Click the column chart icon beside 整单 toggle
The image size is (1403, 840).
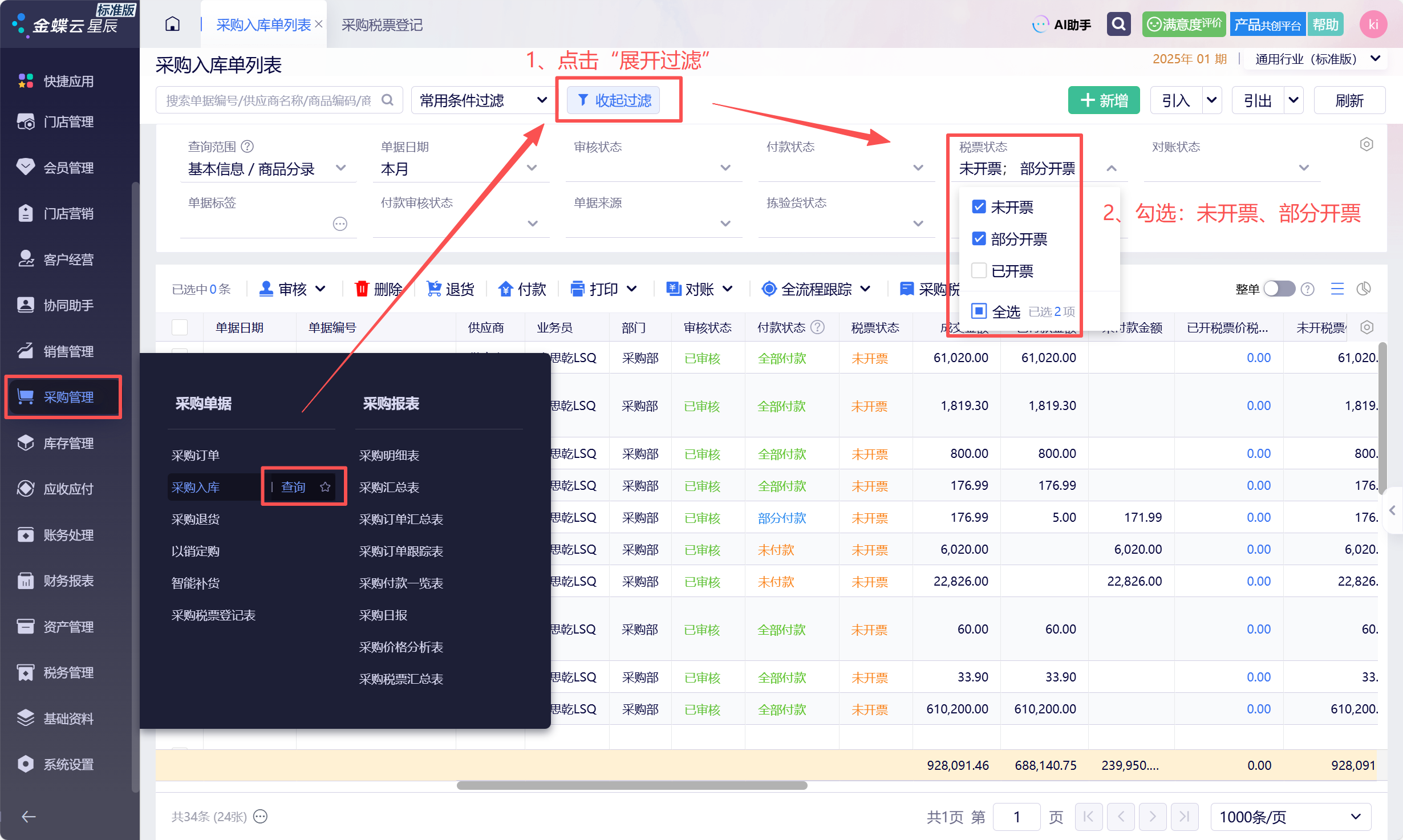[x=1364, y=289]
